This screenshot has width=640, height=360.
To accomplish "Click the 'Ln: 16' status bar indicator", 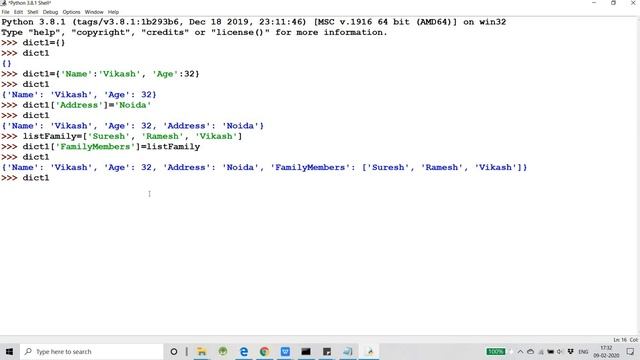I will pyautogui.click(x=620, y=340).
